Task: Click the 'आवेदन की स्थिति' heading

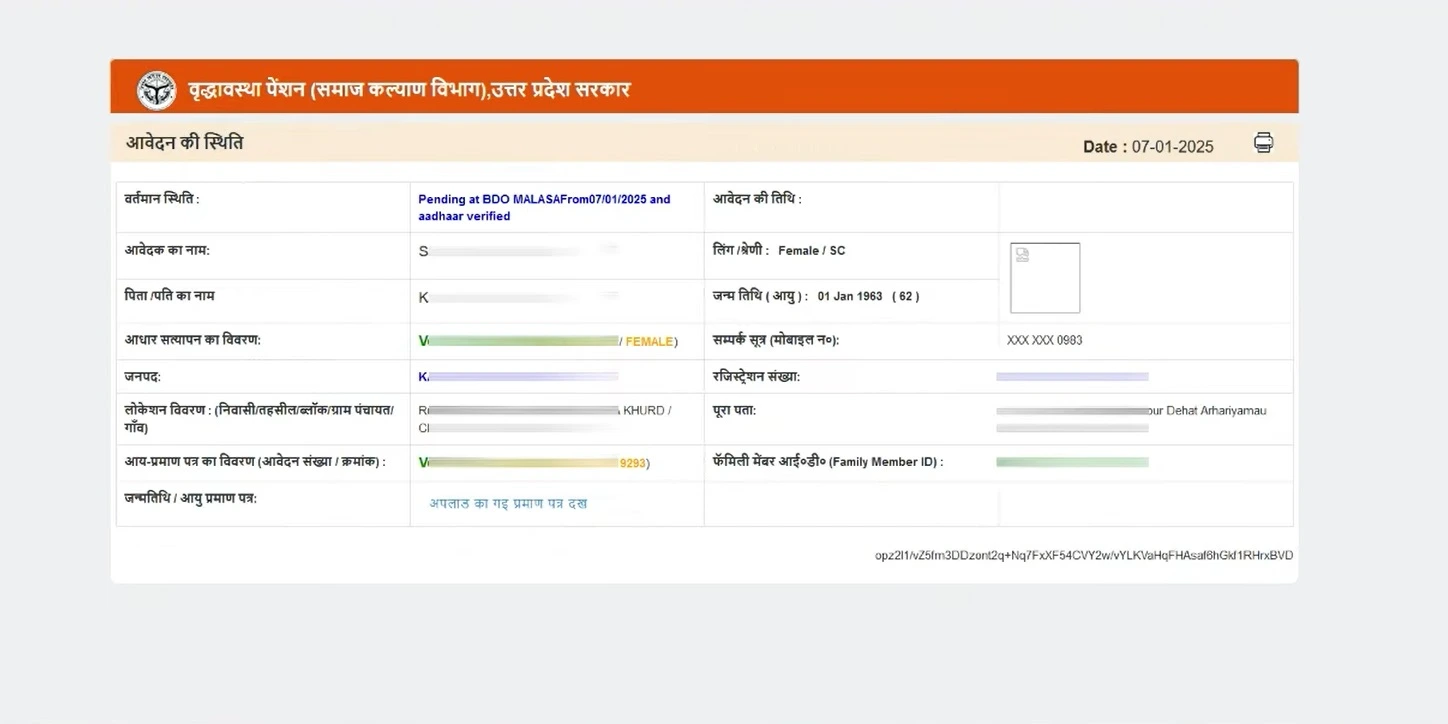Action: pos(184,143)
